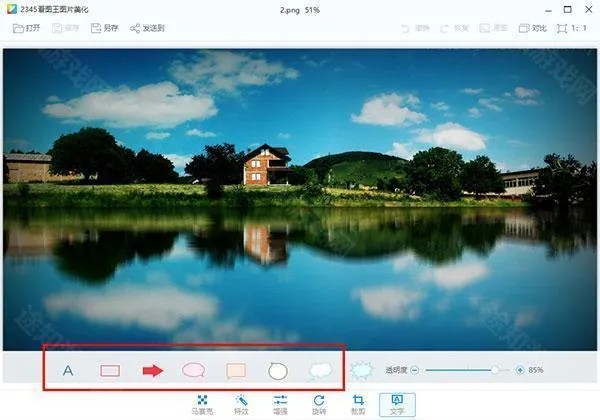Image resolution: width=600 pixels, height=420 pixels.
Task: Choose the white round thought bubble
Action: coord(277,371)
